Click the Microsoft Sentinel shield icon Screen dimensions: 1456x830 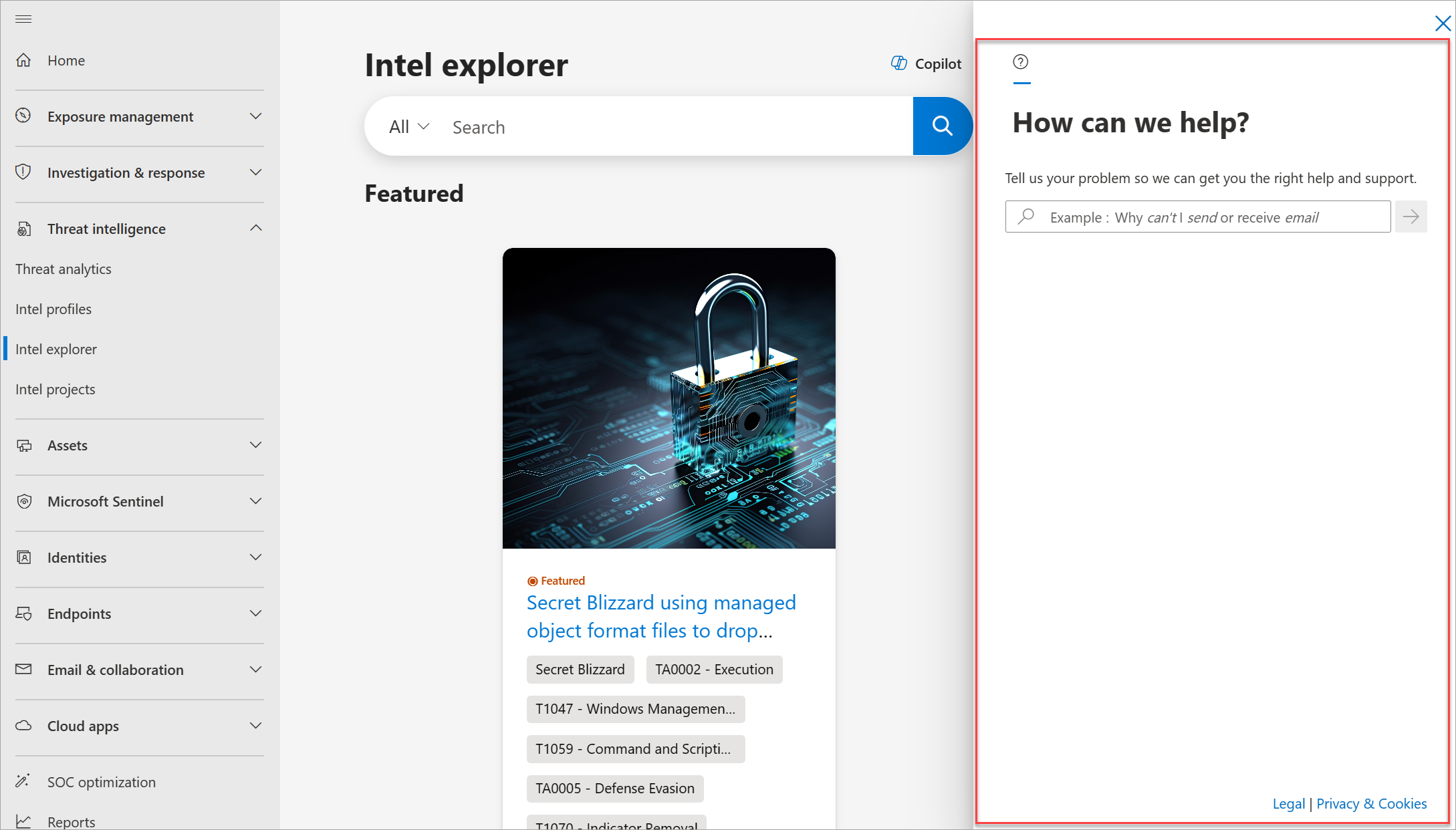24,501
